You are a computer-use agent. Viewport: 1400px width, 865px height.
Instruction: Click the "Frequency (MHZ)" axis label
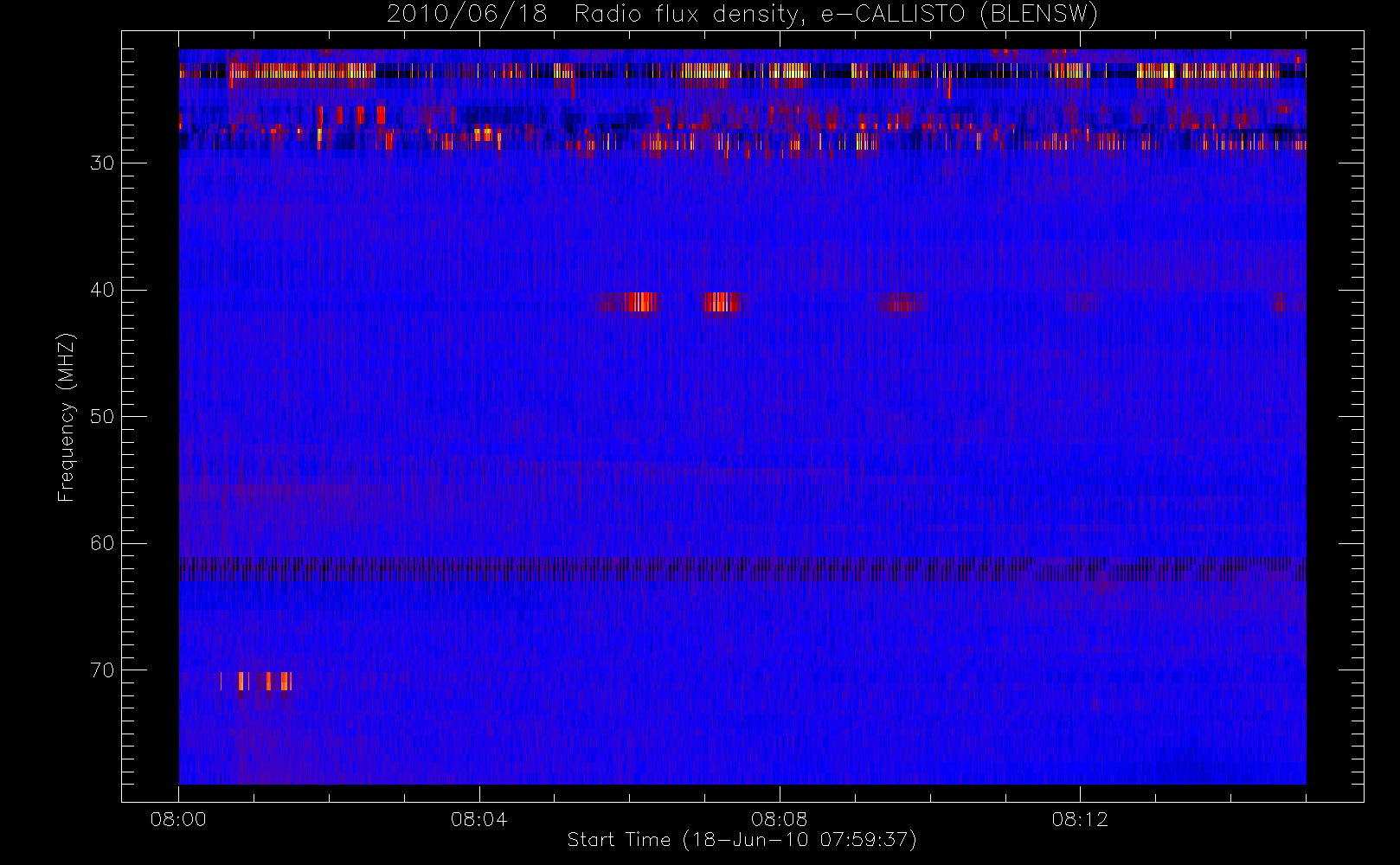(x=66, y=417)
